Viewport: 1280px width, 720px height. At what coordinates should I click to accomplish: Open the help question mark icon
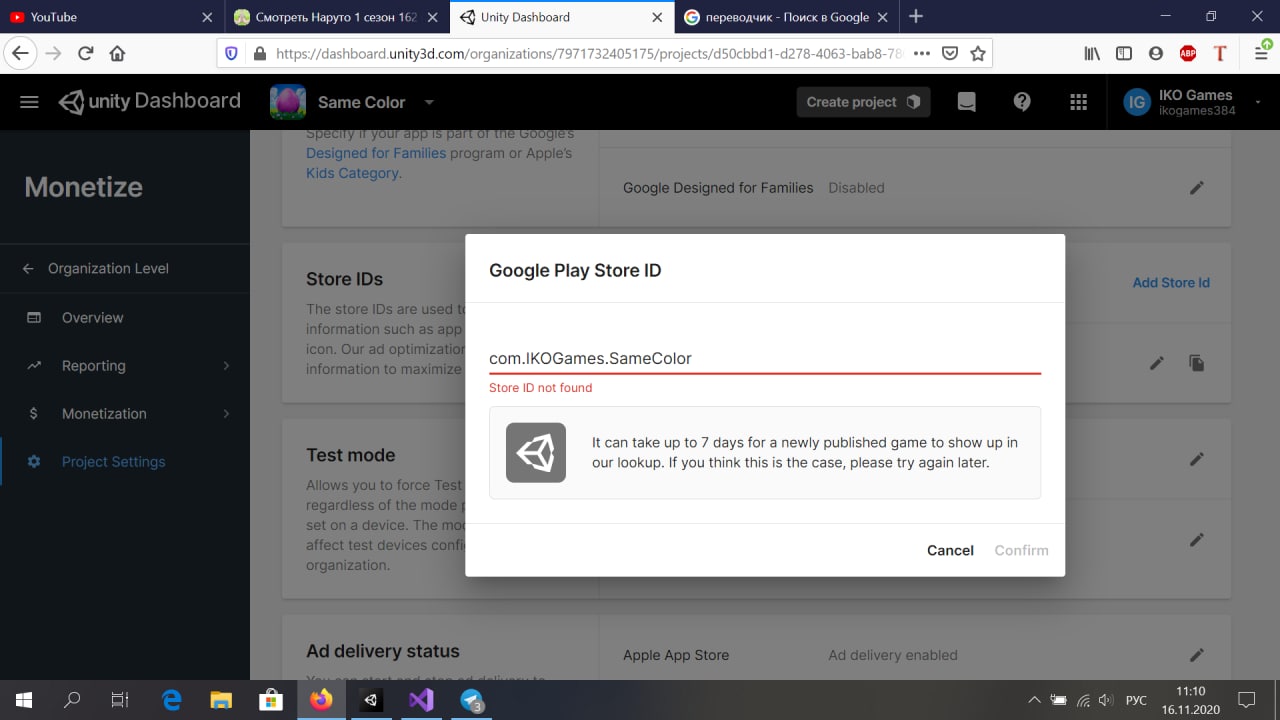1022,102
